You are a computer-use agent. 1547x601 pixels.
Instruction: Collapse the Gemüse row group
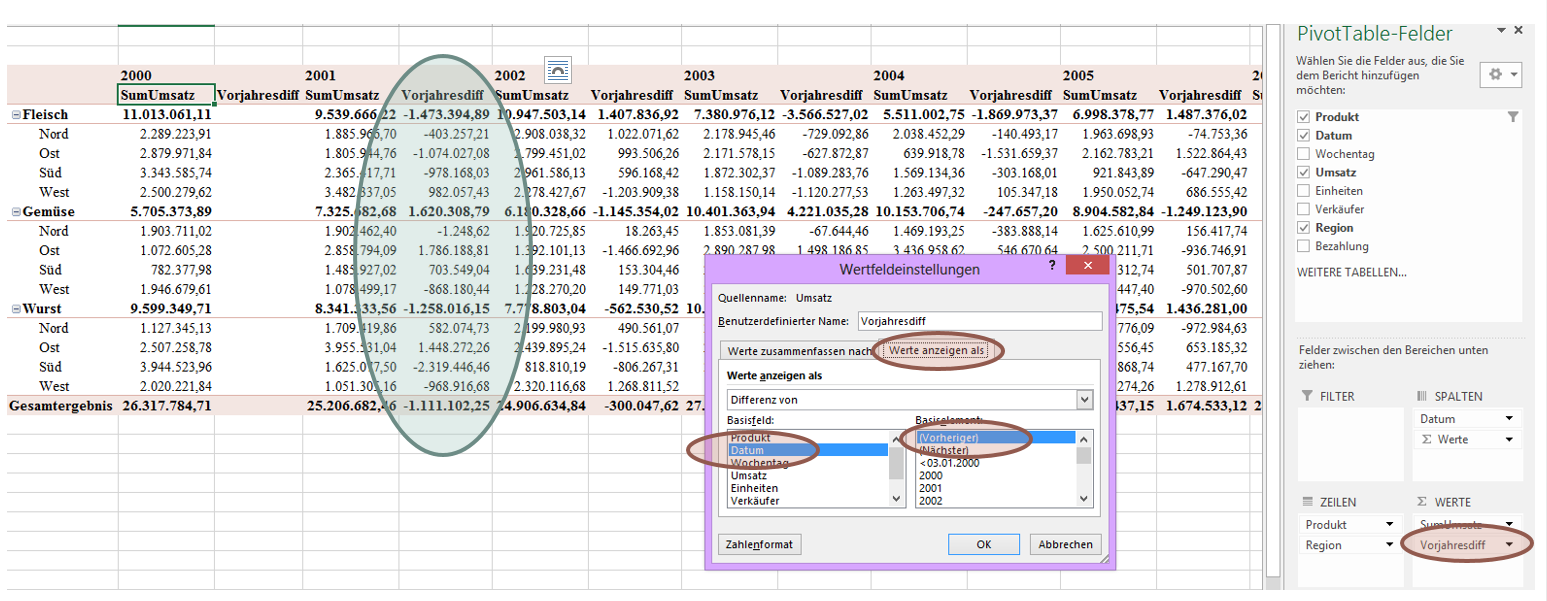click(16, 212)
